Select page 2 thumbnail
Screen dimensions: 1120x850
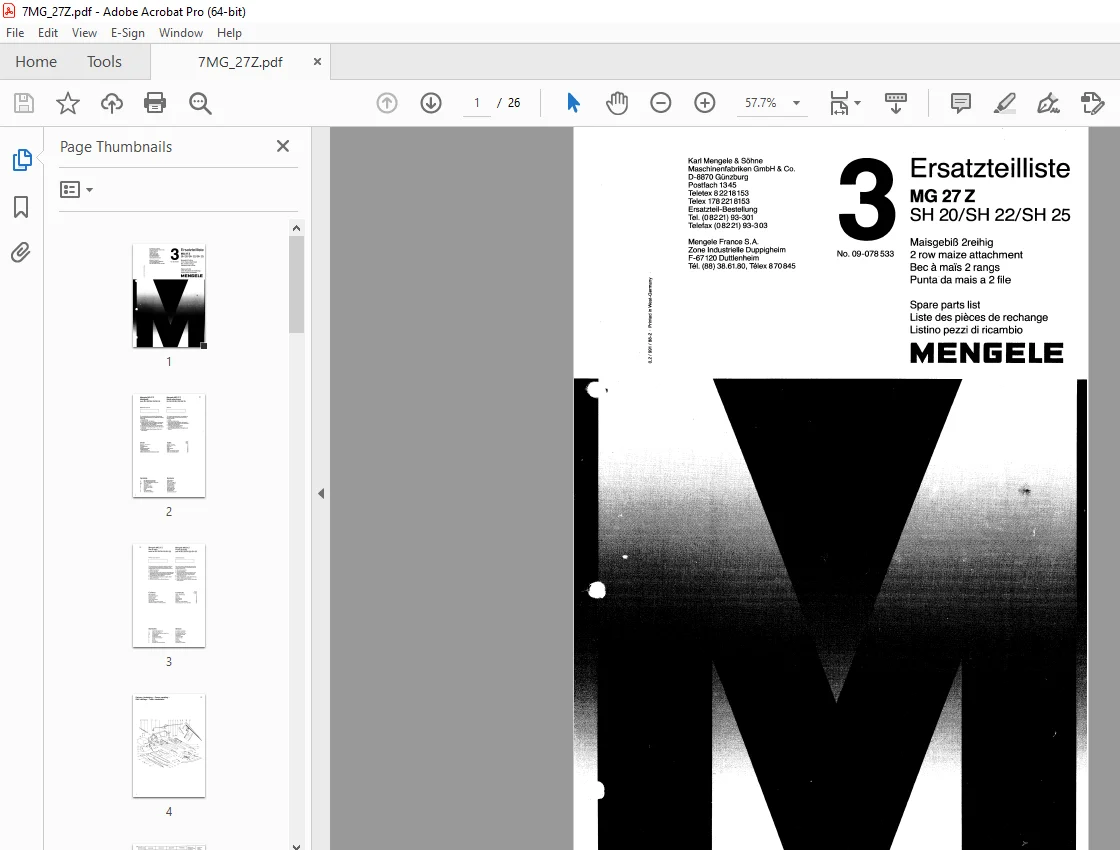click(x=169, y=446)
